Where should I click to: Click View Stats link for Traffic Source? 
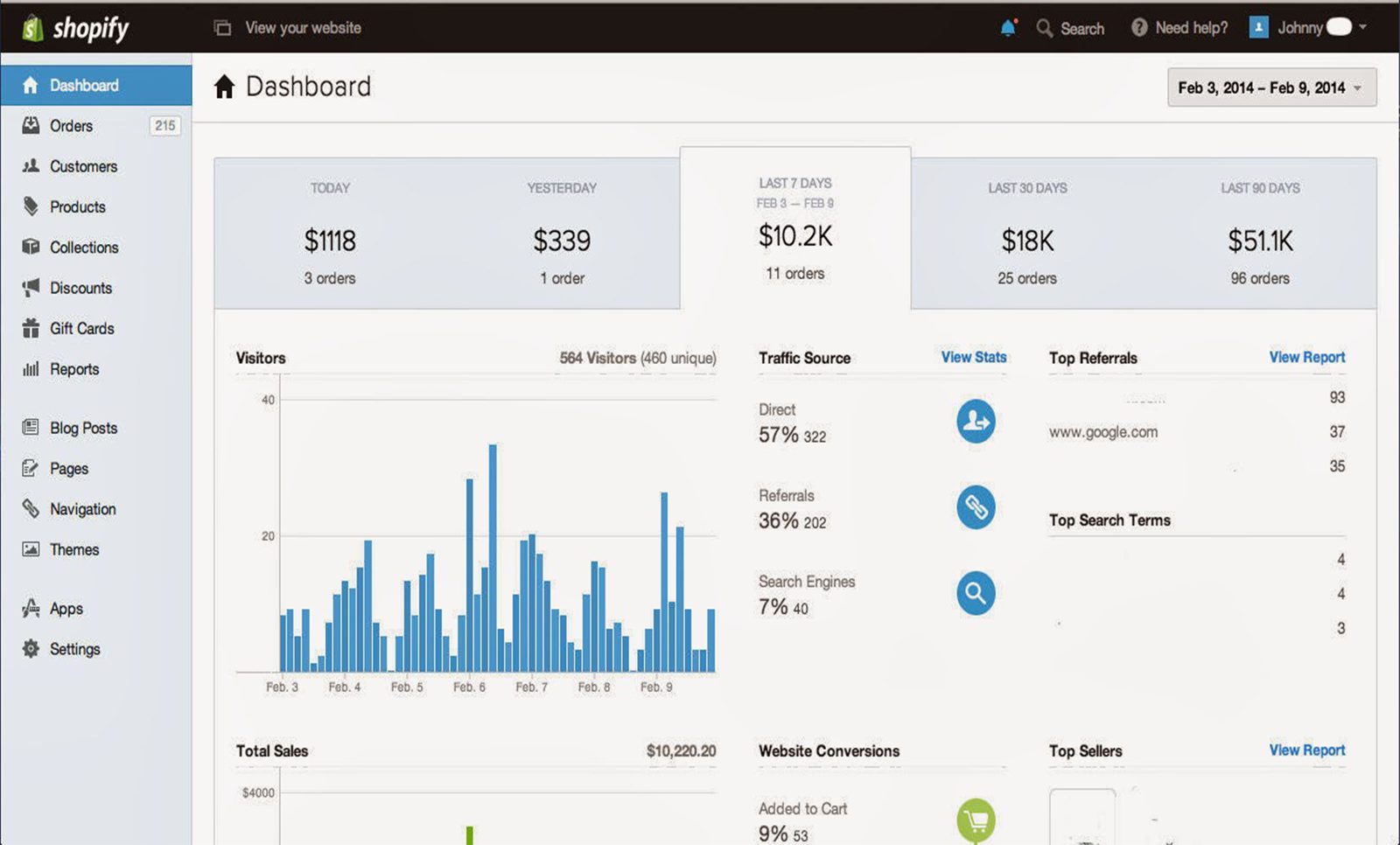pos(973,357)
